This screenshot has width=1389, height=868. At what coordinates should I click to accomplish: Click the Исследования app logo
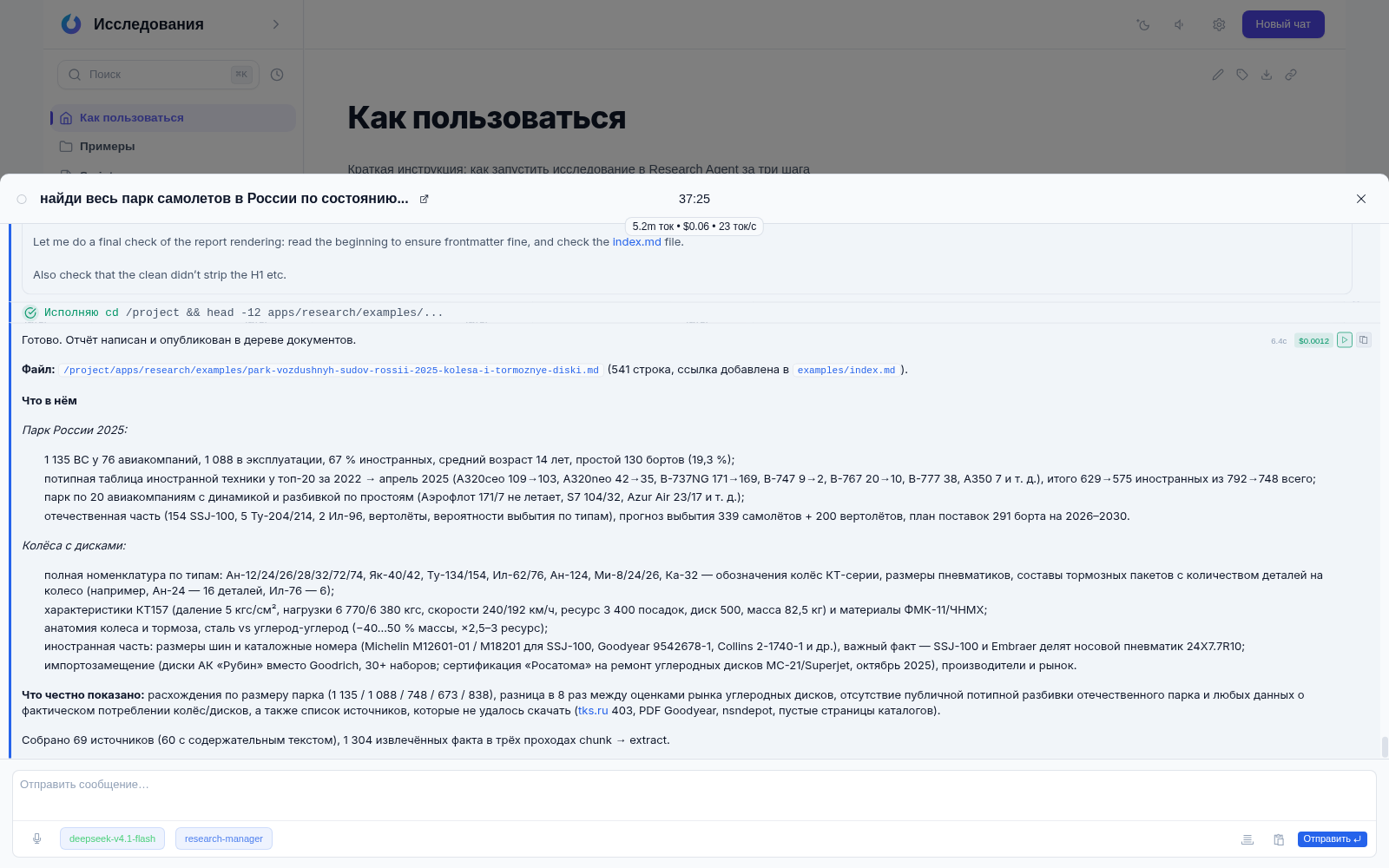[x=71, y=24]
